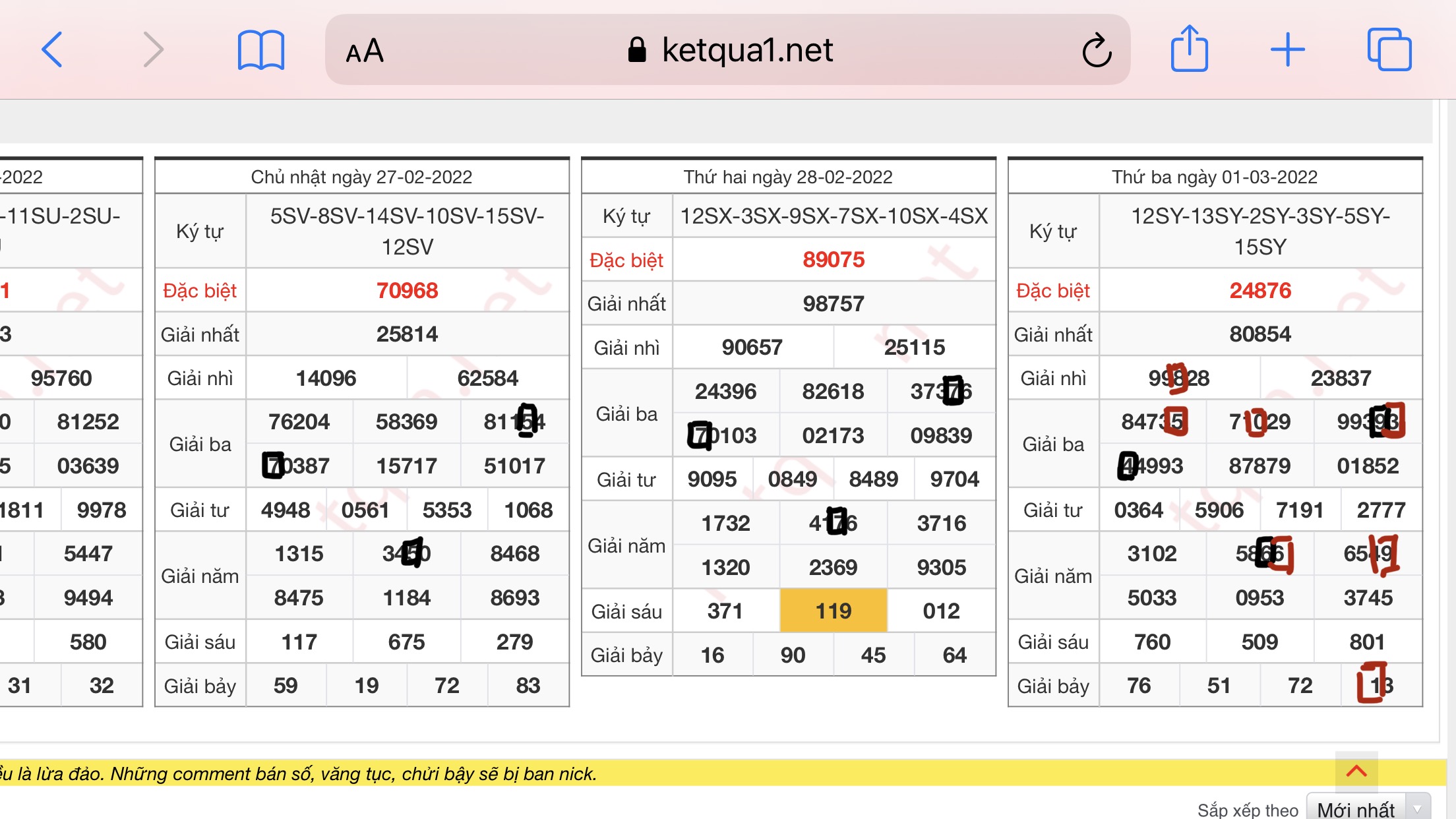Select third prize number 82618
Image resolution: width=1456 pixels, height=819 pixels.
point(833,391)
